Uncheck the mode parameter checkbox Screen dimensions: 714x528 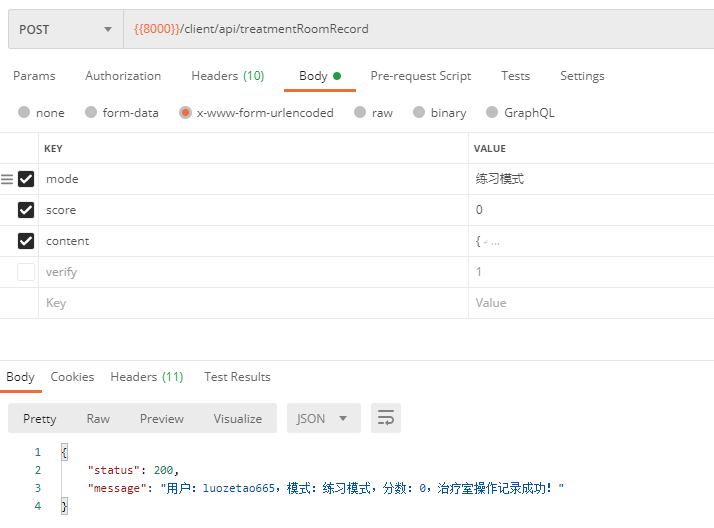coord(26,179)
